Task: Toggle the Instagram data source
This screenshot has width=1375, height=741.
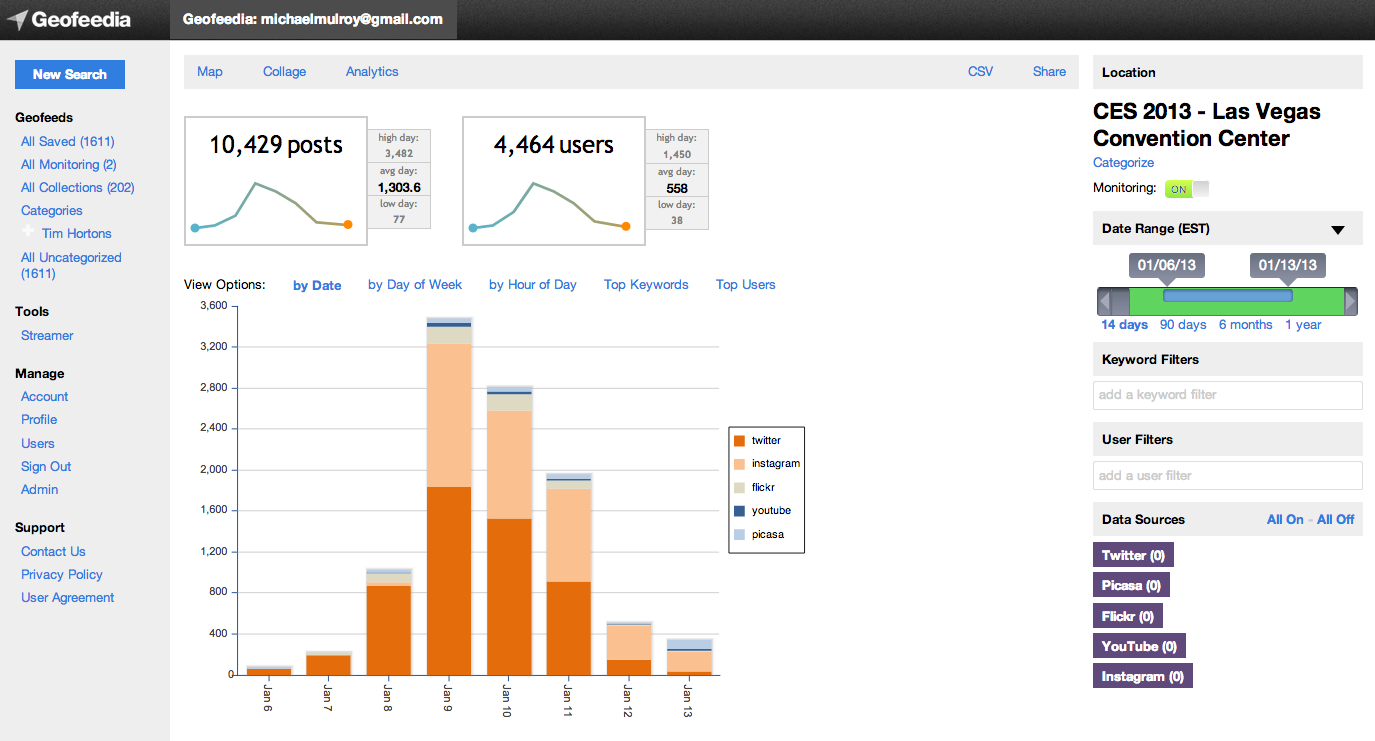Action: [x=1142, y=677]
